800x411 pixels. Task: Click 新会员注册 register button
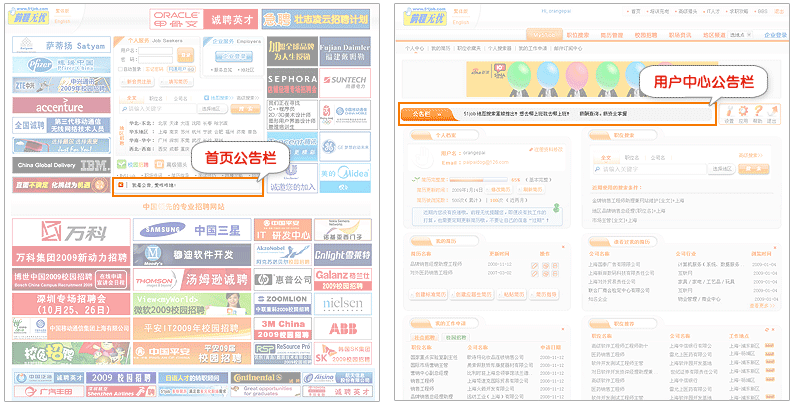tap(139, 82)
